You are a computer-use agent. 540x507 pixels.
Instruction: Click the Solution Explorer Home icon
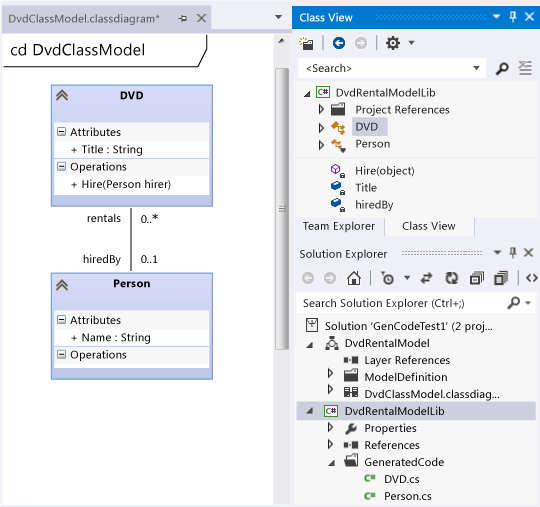pyautogui.click(x=354, y=278)
